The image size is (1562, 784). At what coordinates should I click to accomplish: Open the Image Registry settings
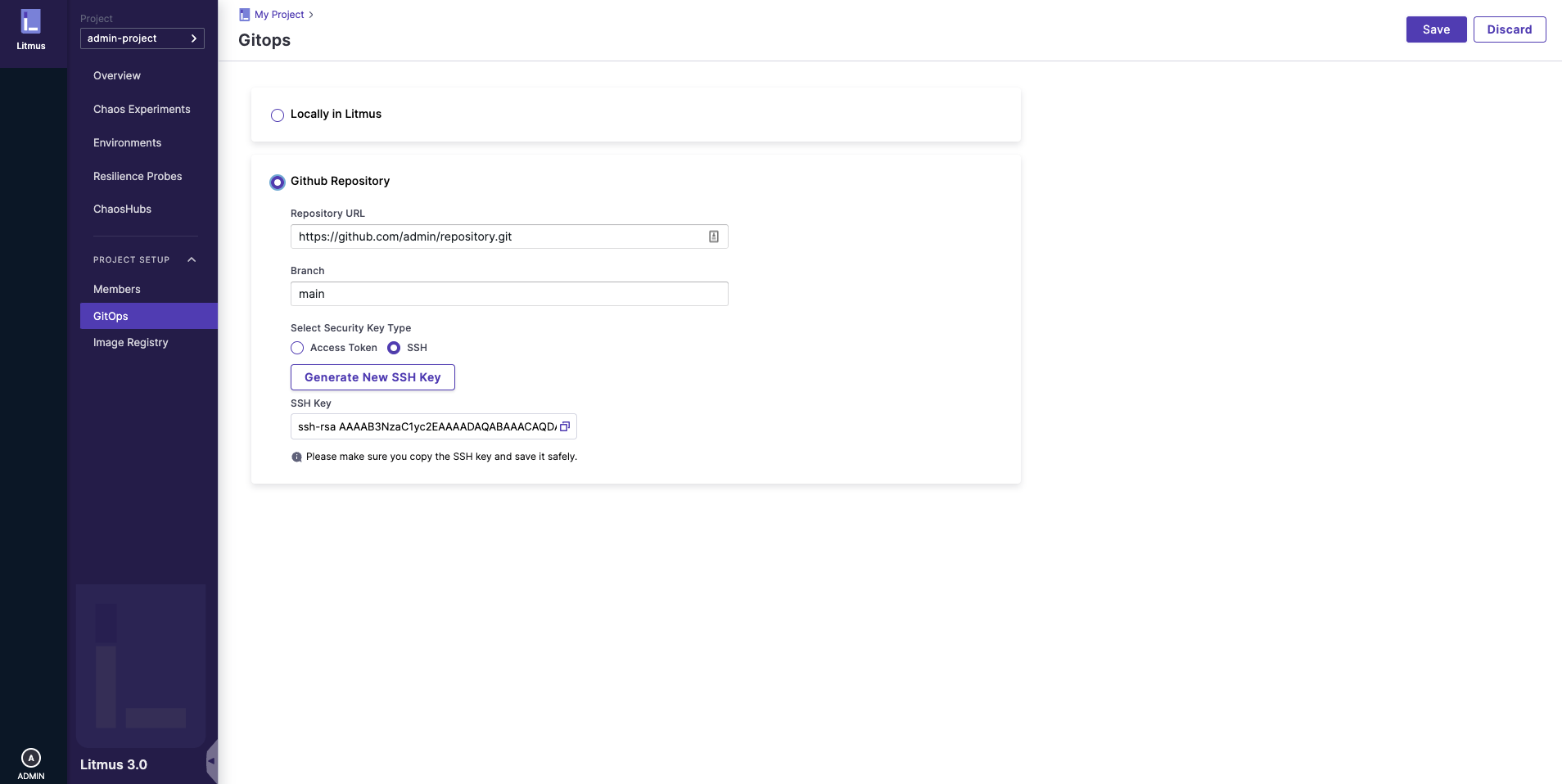pos(131,342)
